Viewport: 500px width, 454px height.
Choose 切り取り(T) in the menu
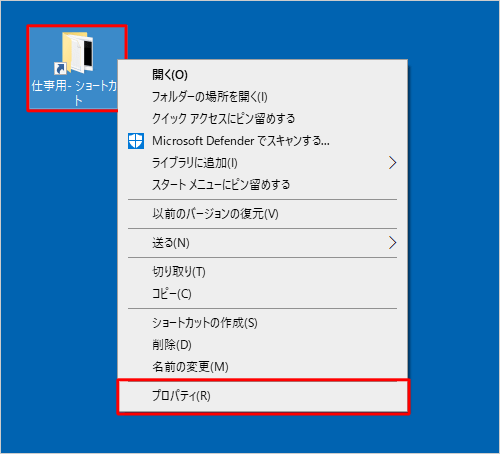tap(263, 272)
